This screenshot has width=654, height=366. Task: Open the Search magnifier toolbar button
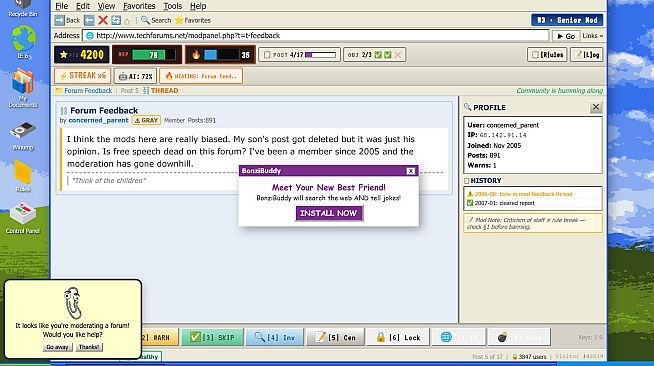click(x=156, y=20)
